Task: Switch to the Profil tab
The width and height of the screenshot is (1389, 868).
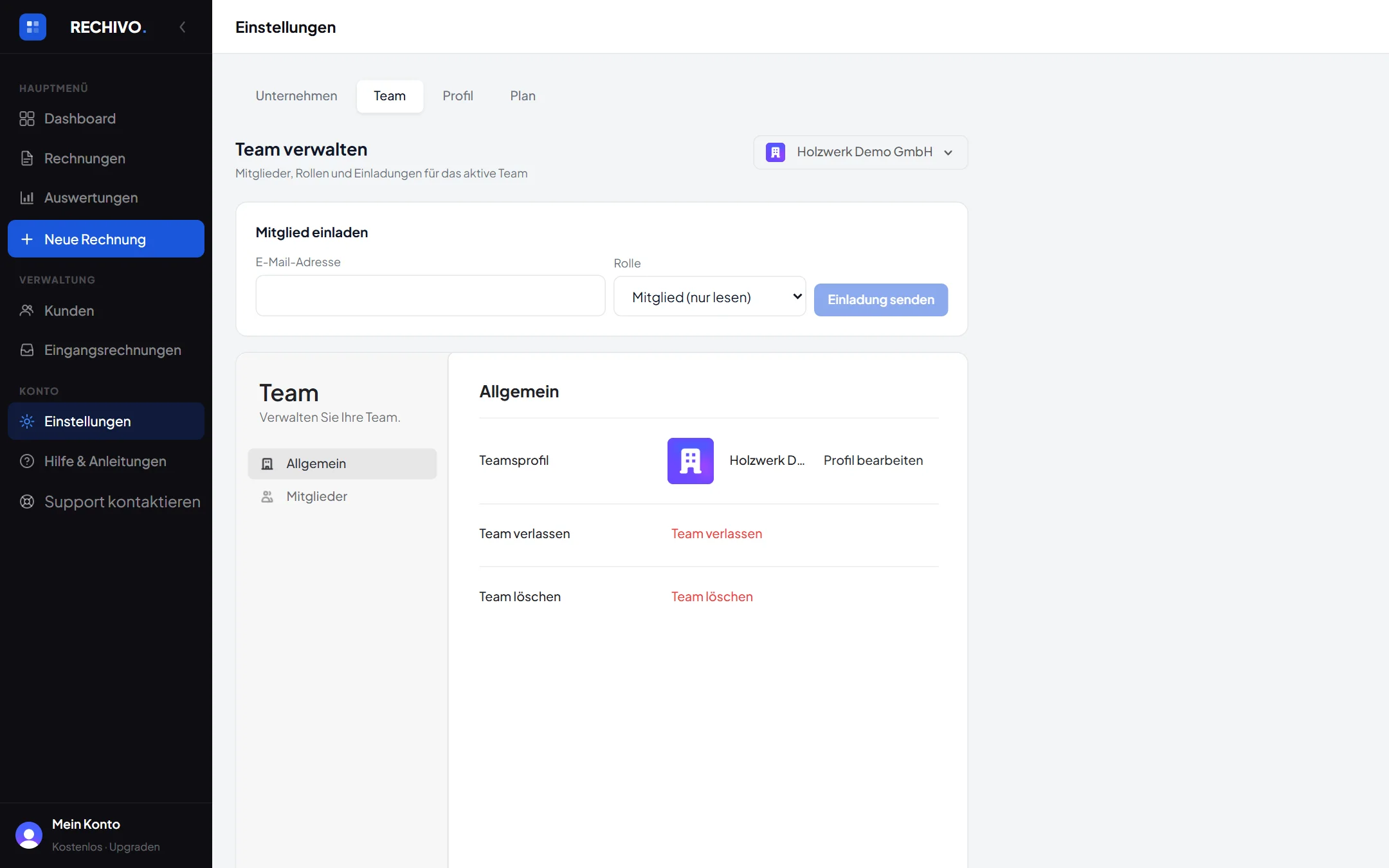Action: coord(458,96)
